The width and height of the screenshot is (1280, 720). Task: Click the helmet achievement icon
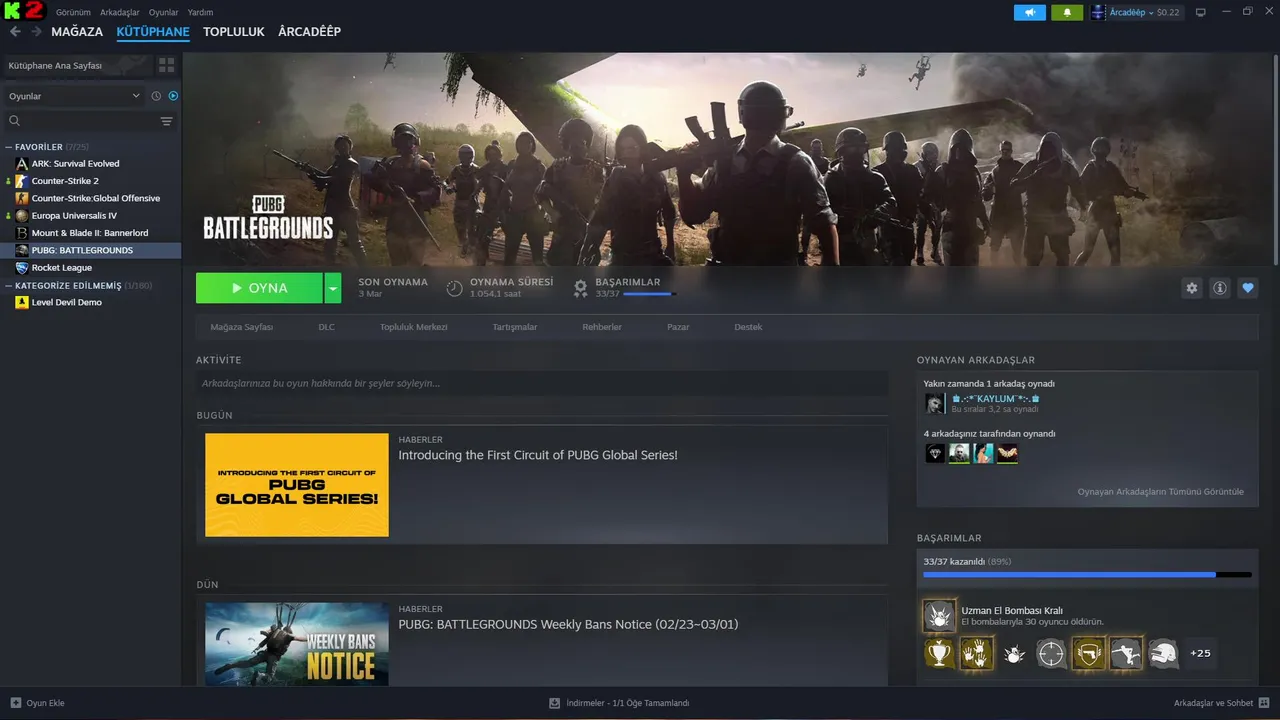1163,654
